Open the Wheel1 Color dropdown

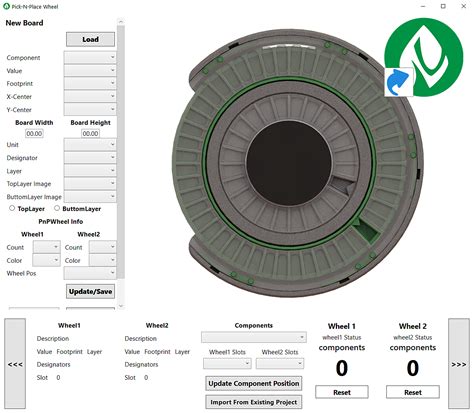[46, 260]
